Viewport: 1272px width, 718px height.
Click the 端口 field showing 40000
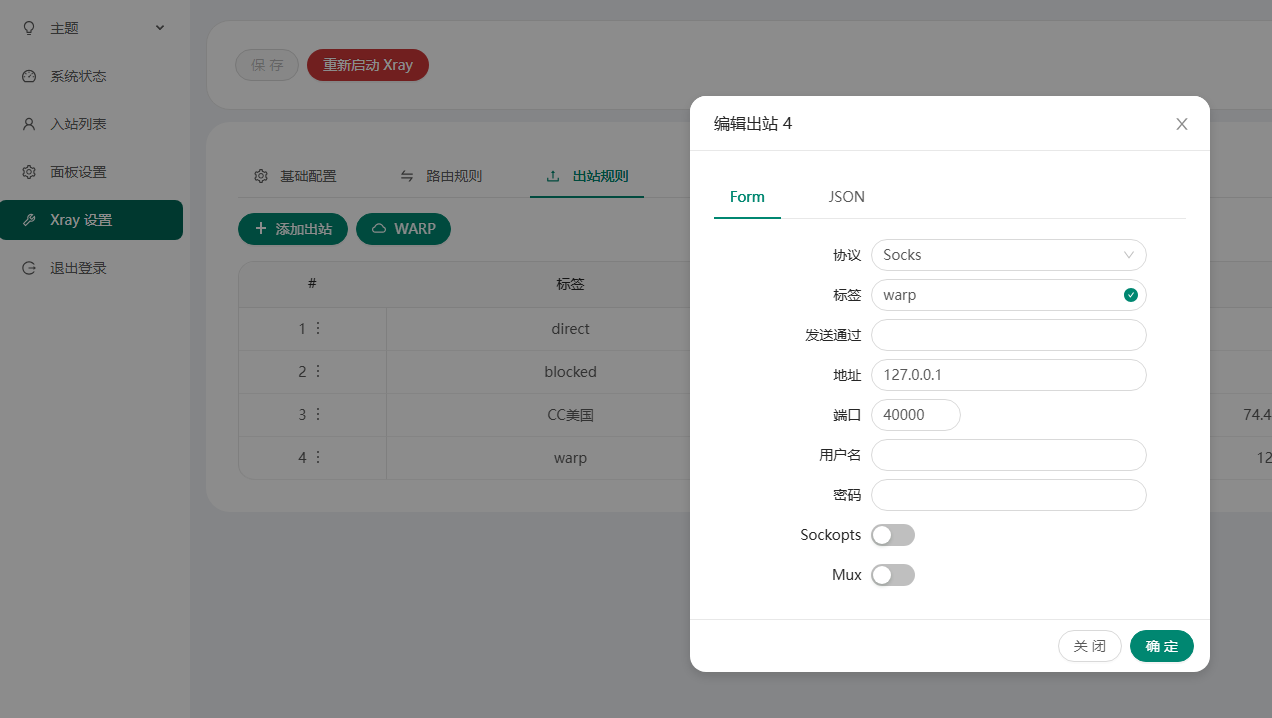pos(916,415)
